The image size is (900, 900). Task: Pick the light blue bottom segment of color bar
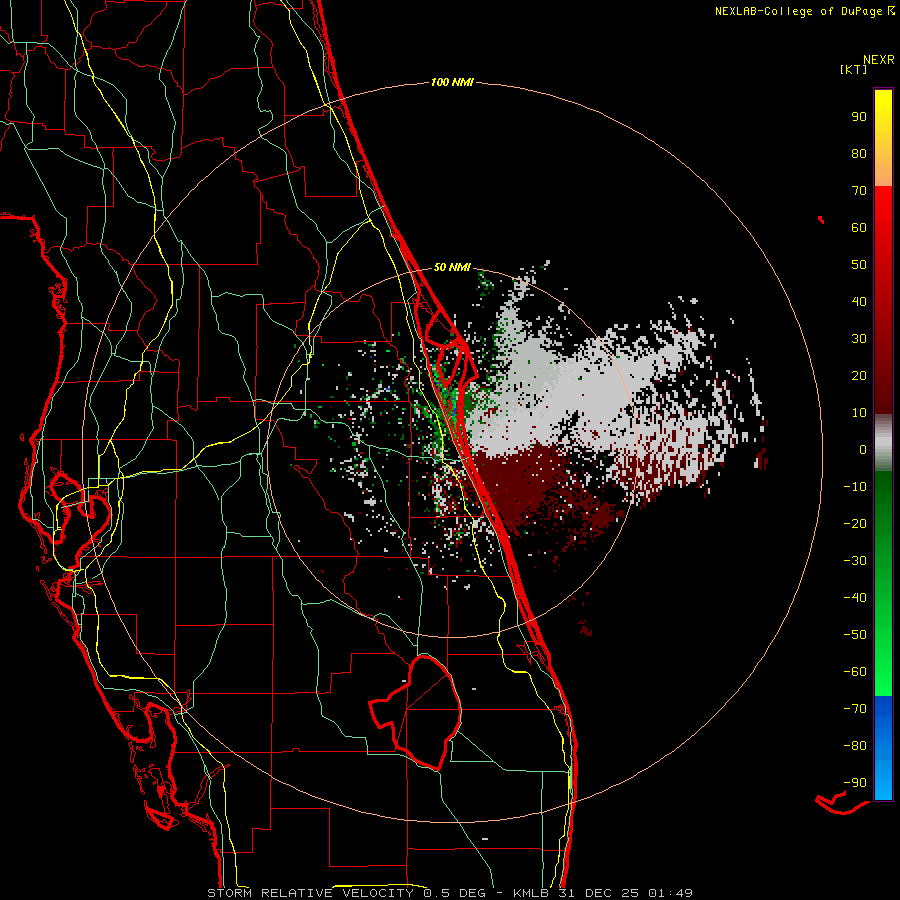coord(883,781)
